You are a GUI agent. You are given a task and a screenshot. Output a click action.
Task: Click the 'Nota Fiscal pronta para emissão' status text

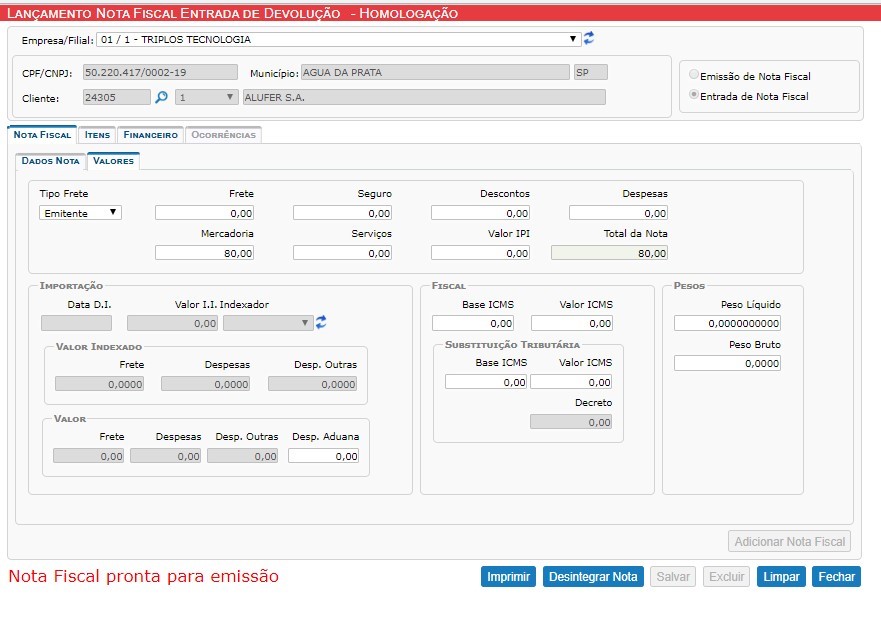tap(144, 576)
